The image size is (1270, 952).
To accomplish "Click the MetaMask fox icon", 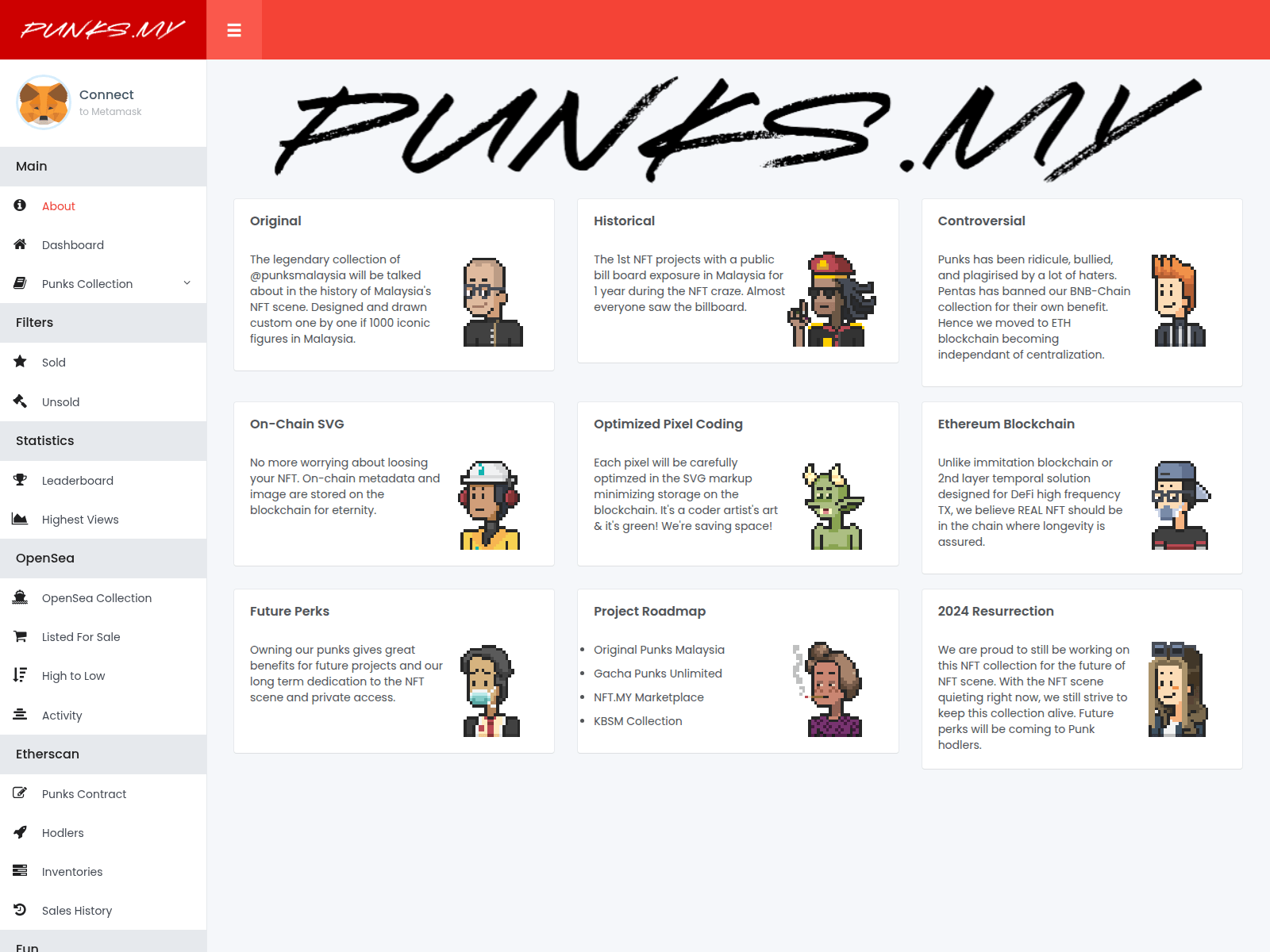I will [x=44, y=102].
